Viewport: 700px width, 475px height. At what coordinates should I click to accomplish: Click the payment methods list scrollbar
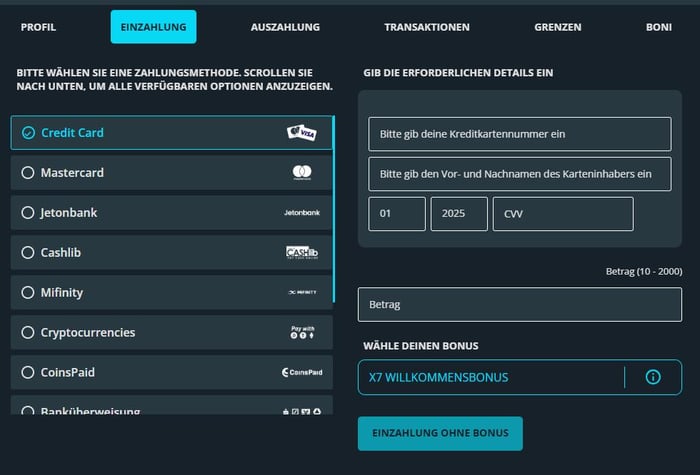[334, 209]
